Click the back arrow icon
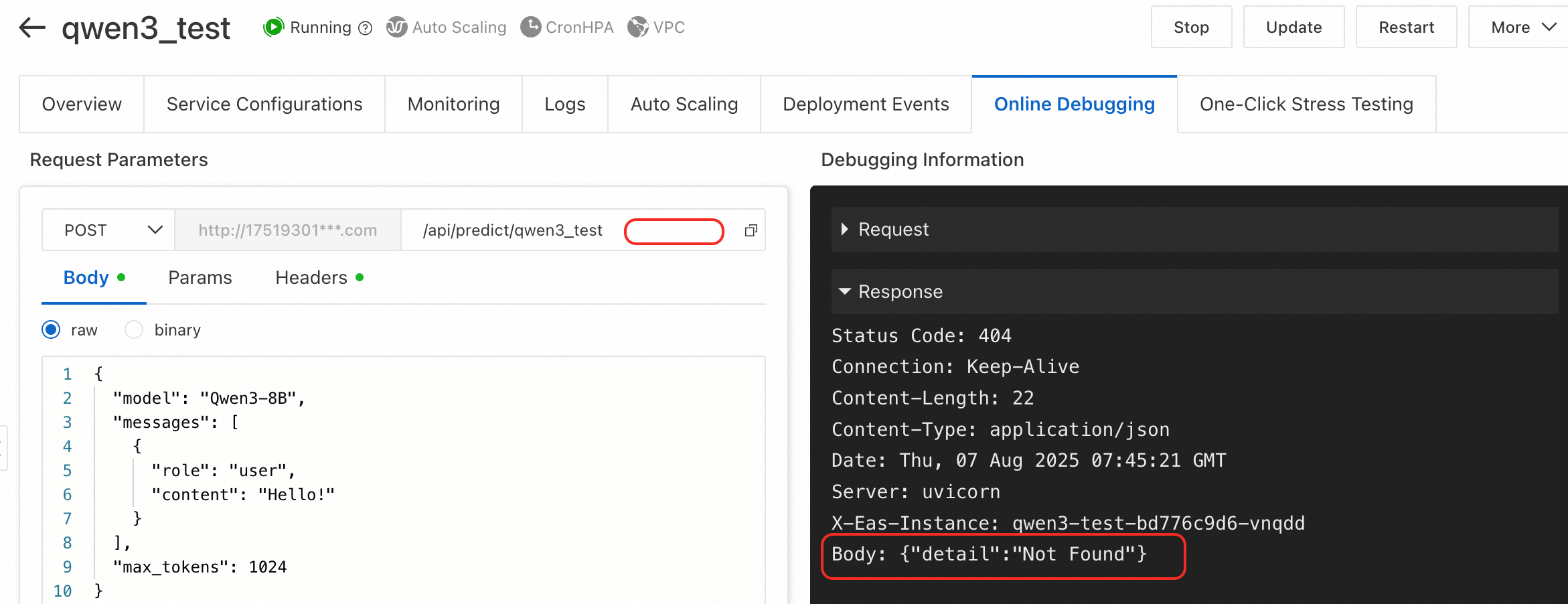Screen dimensions: 1568x604 (x=32, y=27)
